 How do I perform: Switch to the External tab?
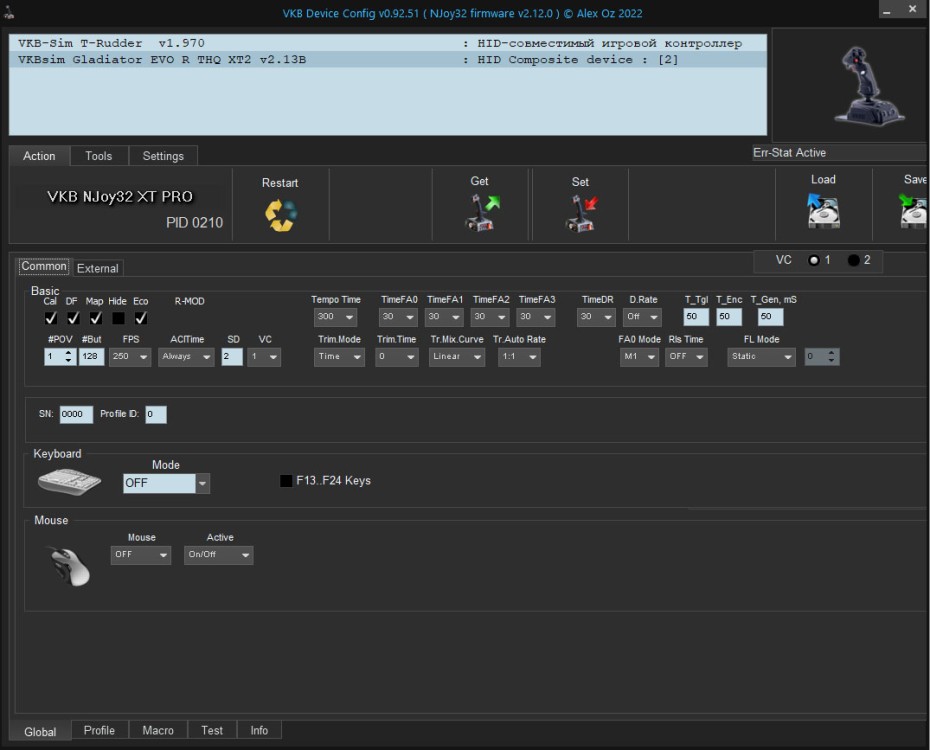(98, 268)
